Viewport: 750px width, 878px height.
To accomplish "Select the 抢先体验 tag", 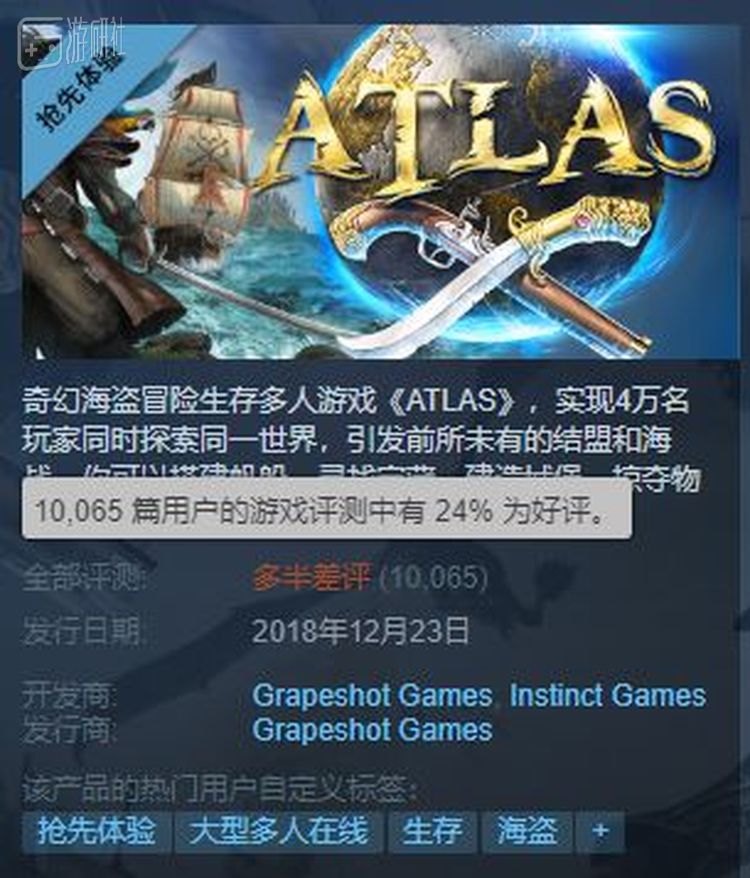I will [x=96, y=830].
